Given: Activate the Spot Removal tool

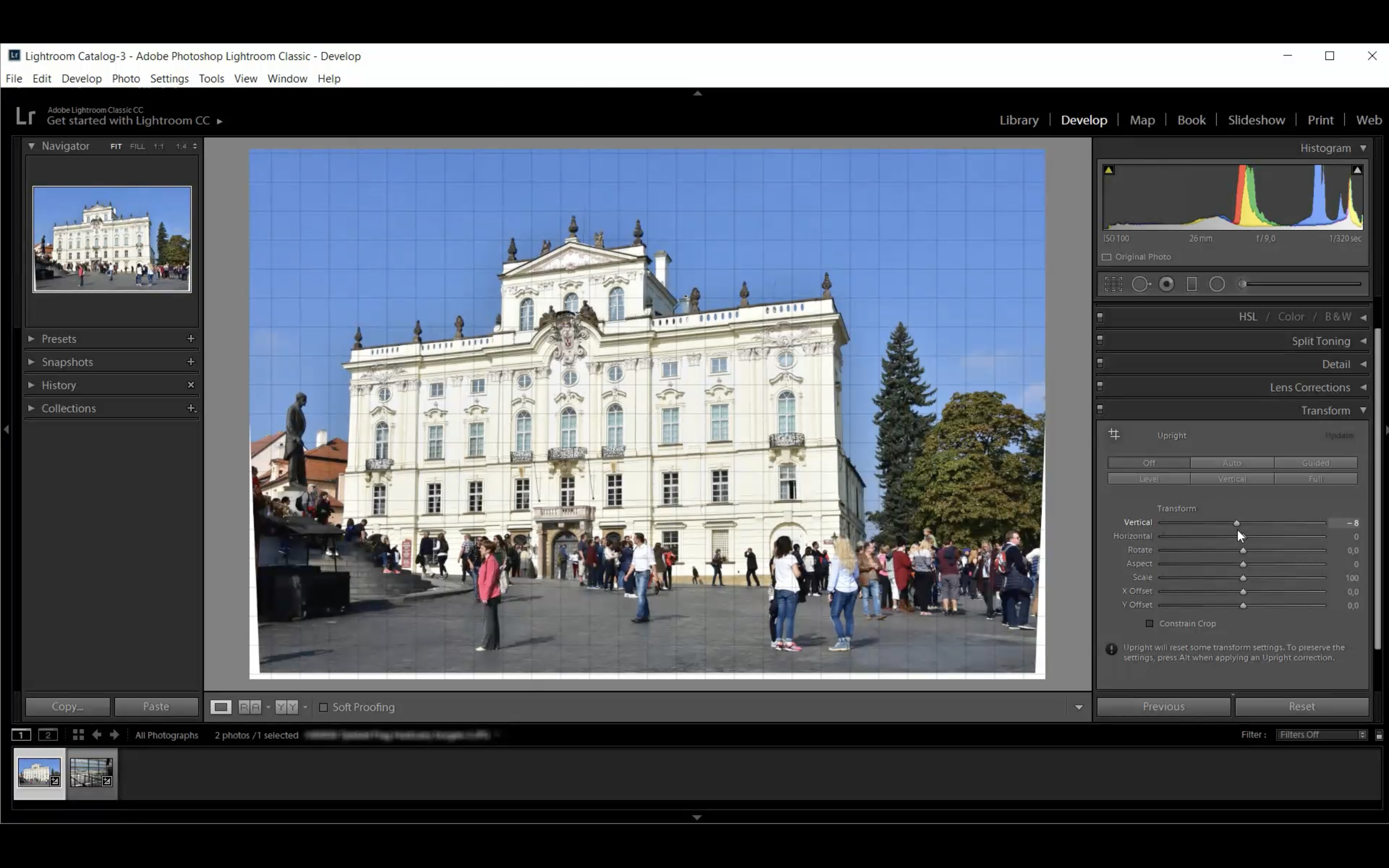Looking at the screenshot, I should [1141, 284].
